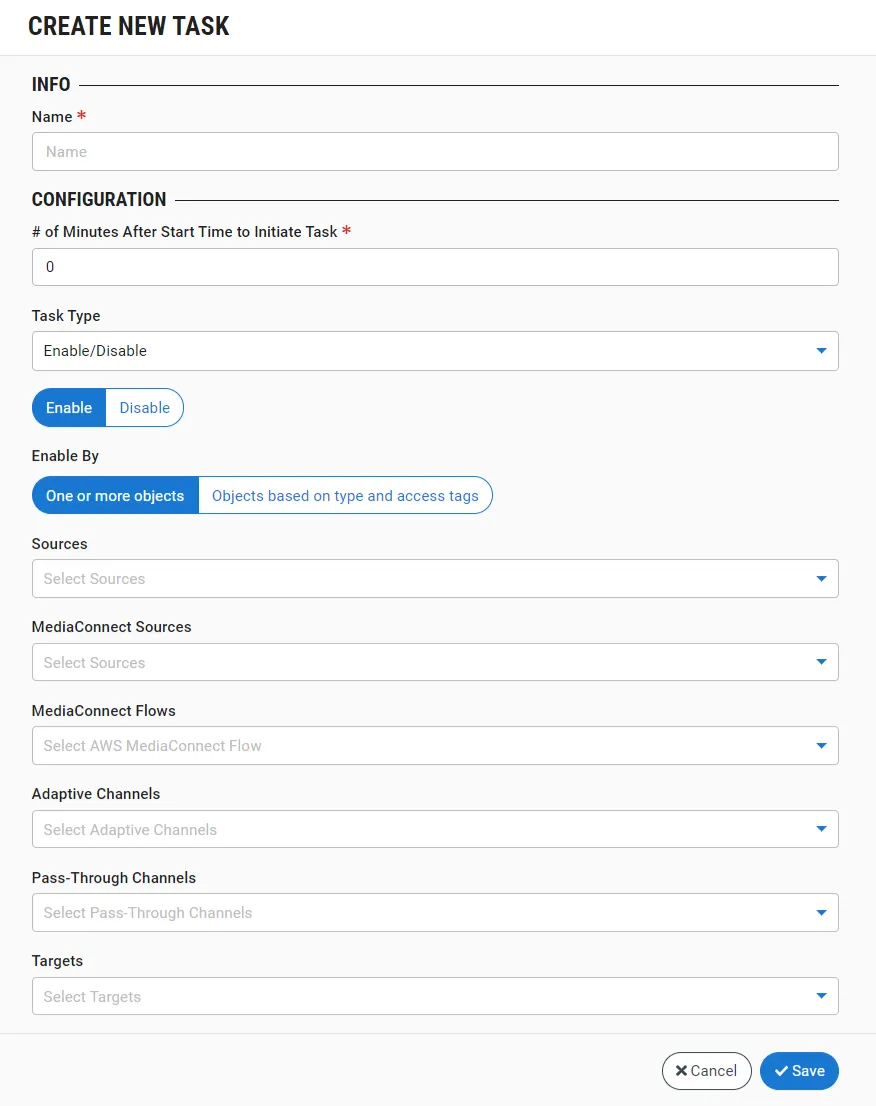Click the Cancel button
This screenshot has height=1106, width=876.
point(707,1071)
